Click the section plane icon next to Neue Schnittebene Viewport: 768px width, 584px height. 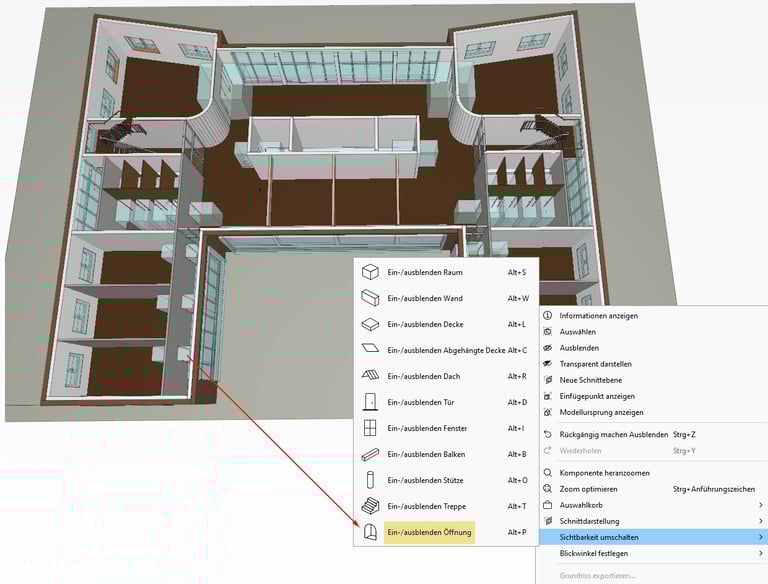[548, 380]
